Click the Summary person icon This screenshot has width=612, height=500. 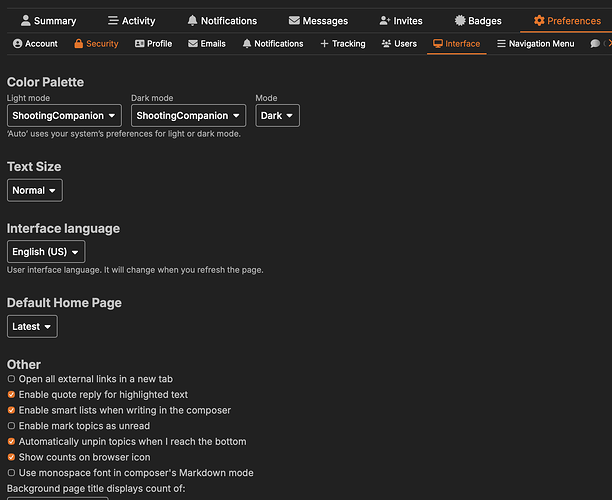(25, 21)
